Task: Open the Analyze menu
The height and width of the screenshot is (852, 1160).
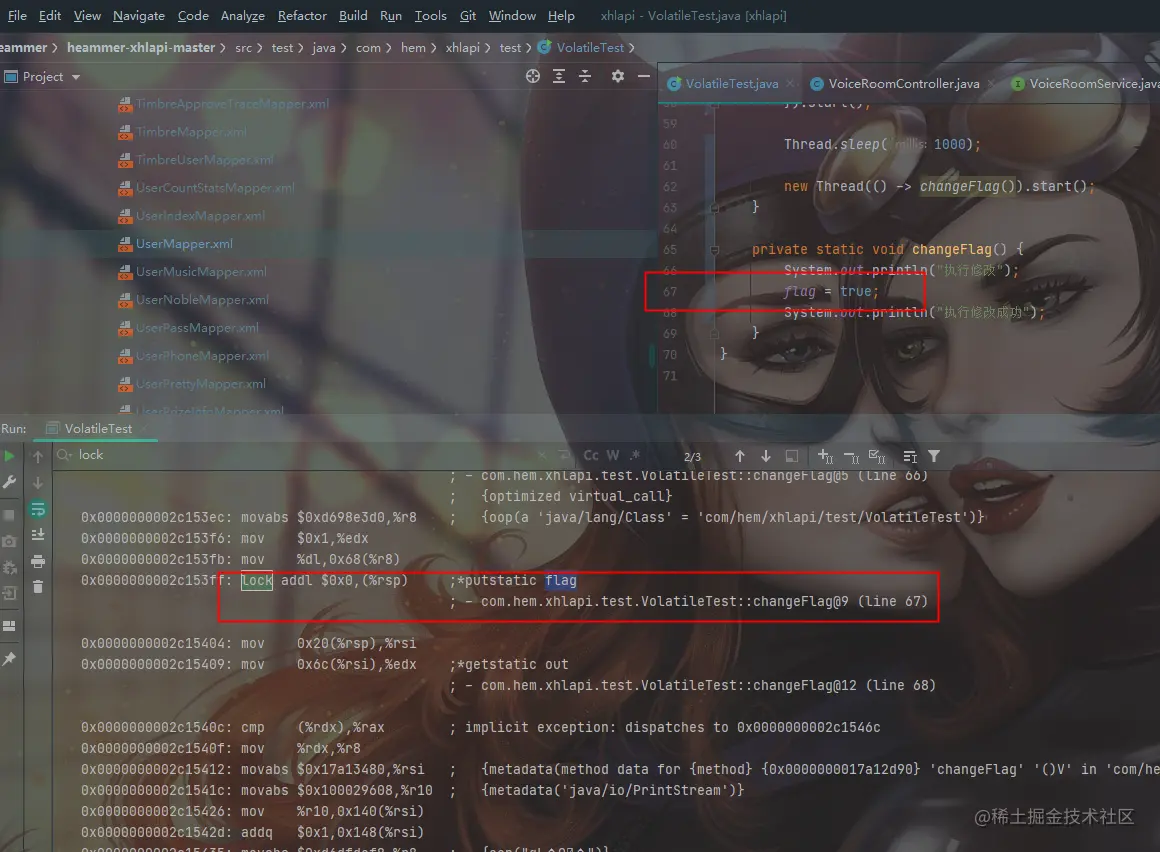Action: pos(243,16)
